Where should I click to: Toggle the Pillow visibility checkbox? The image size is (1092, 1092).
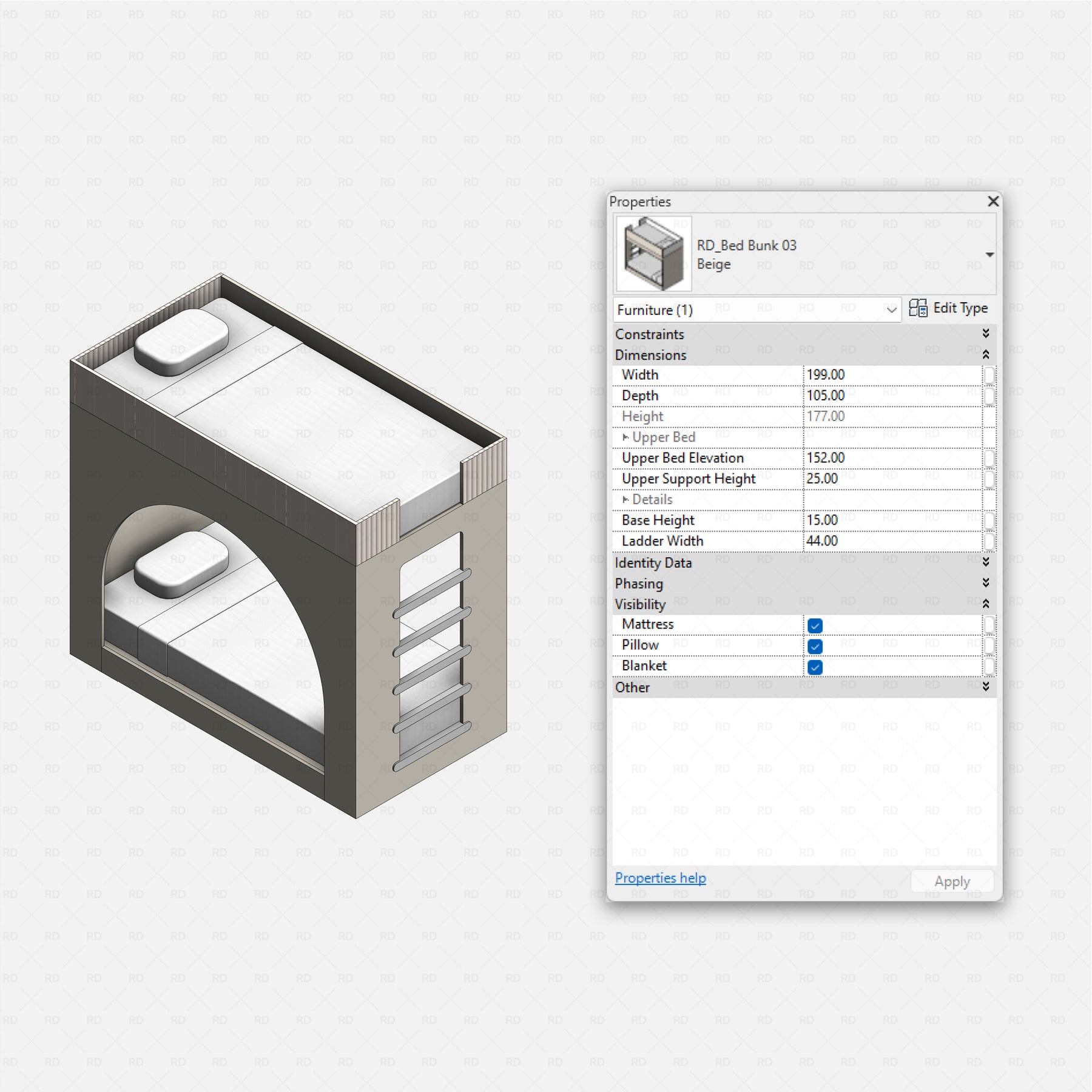point(815,646)
